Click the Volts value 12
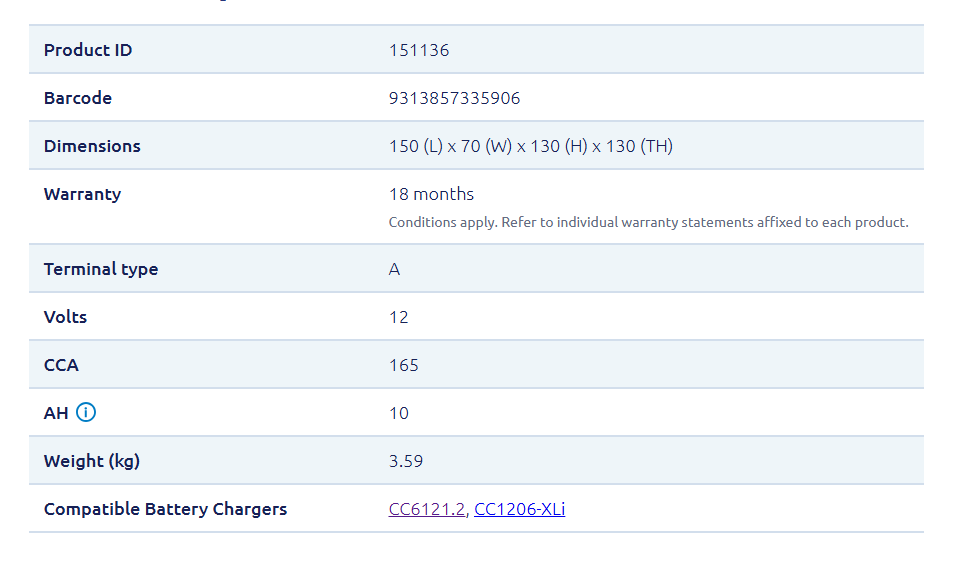This screenshot has height=579, width=966. [x=398, y=317]
